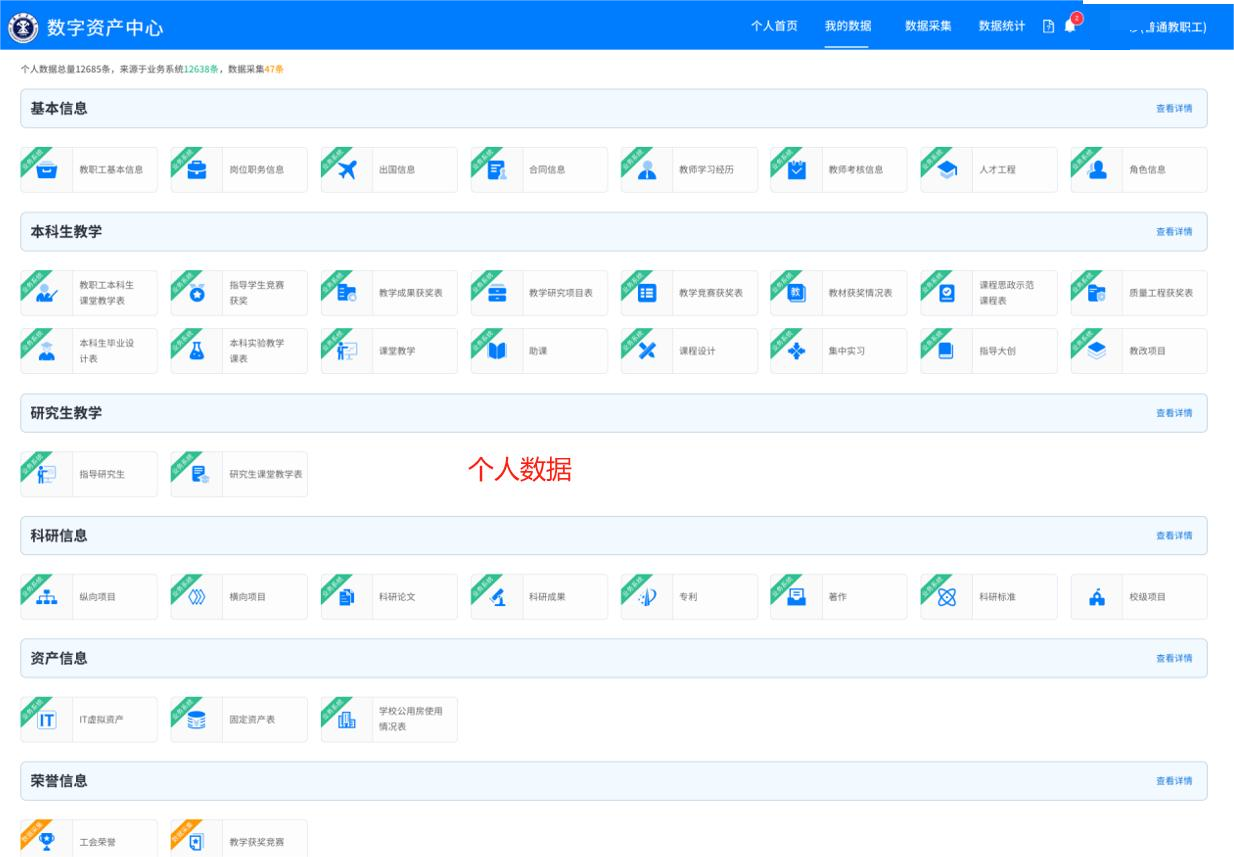View details for the 荣誉信息 section
Screen dimensions: 1234x857
click(x=1173, y=781)
